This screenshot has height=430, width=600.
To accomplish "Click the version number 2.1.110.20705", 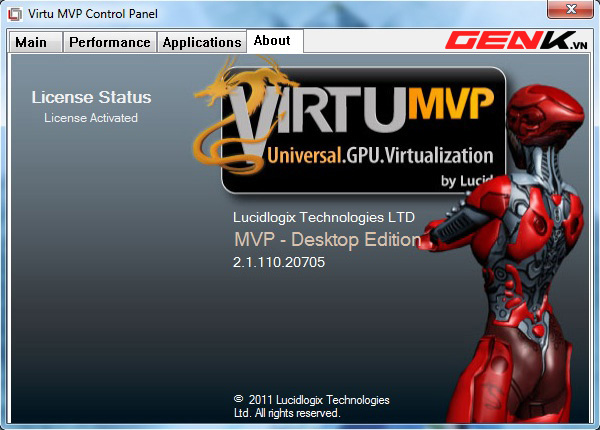I will pos(279,262).
